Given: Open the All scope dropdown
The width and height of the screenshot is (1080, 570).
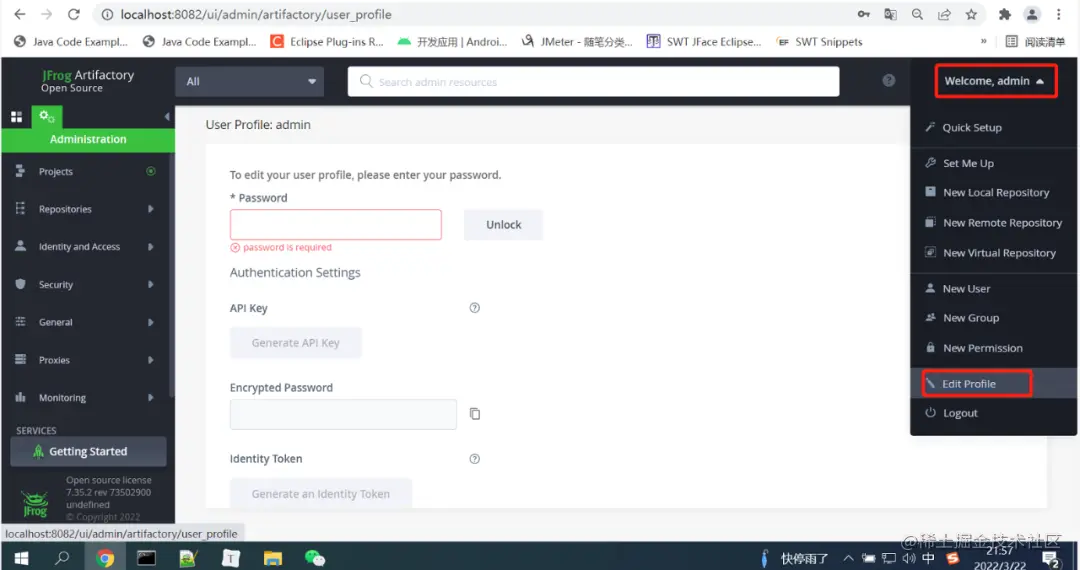Looking at the screenshot, I should pyautogui.click(x=249, y=81).
